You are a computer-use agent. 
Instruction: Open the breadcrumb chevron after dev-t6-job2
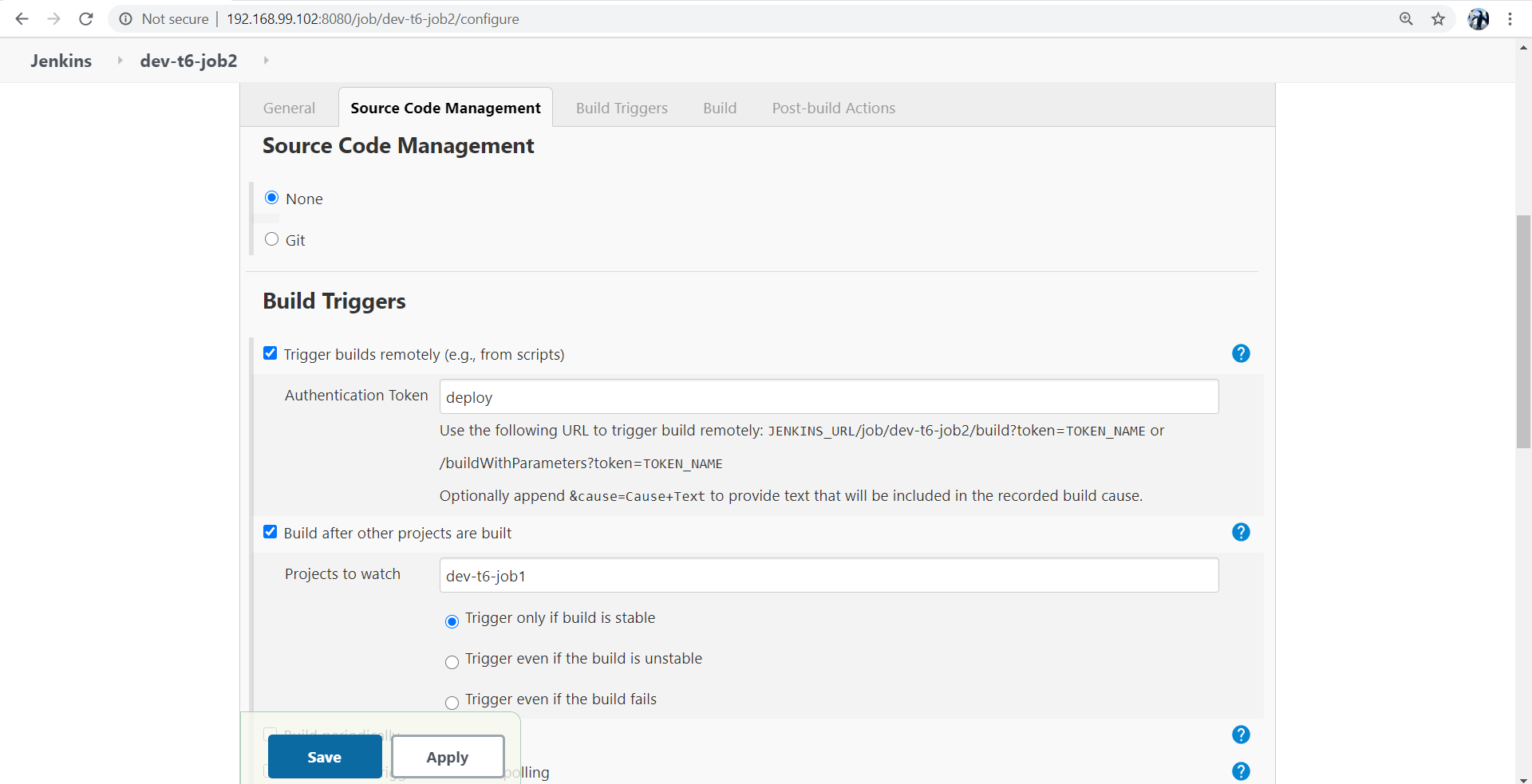pyautogui.click(x=266, y=60)
